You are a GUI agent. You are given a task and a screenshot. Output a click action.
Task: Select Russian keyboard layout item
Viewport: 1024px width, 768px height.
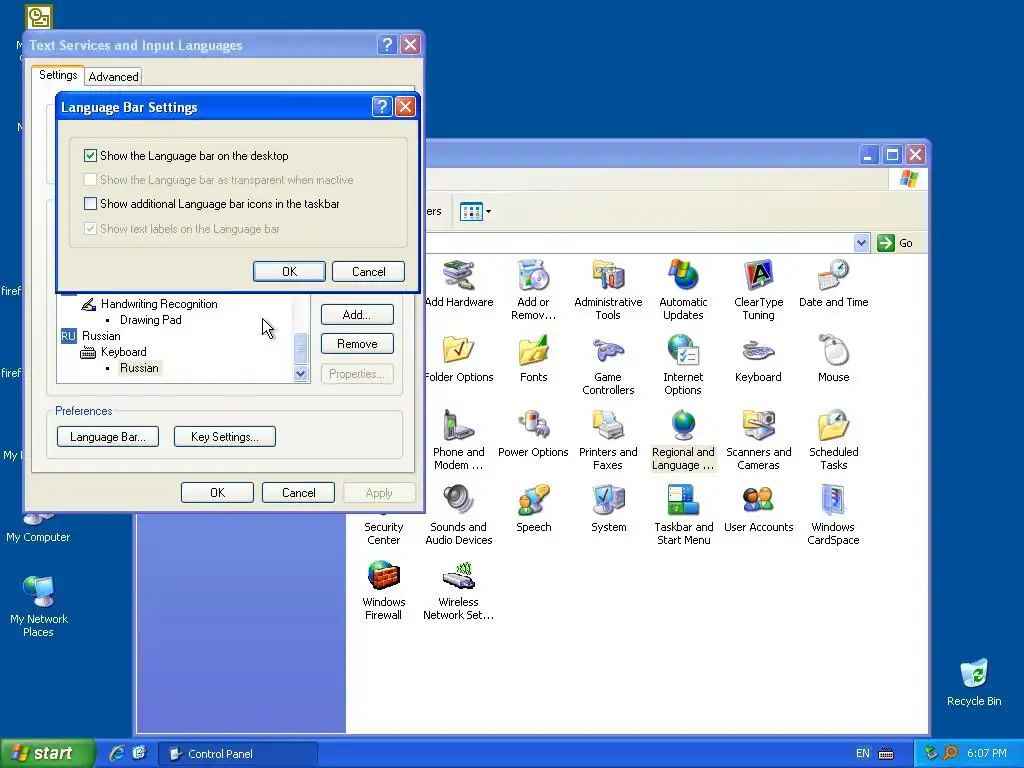139,368
